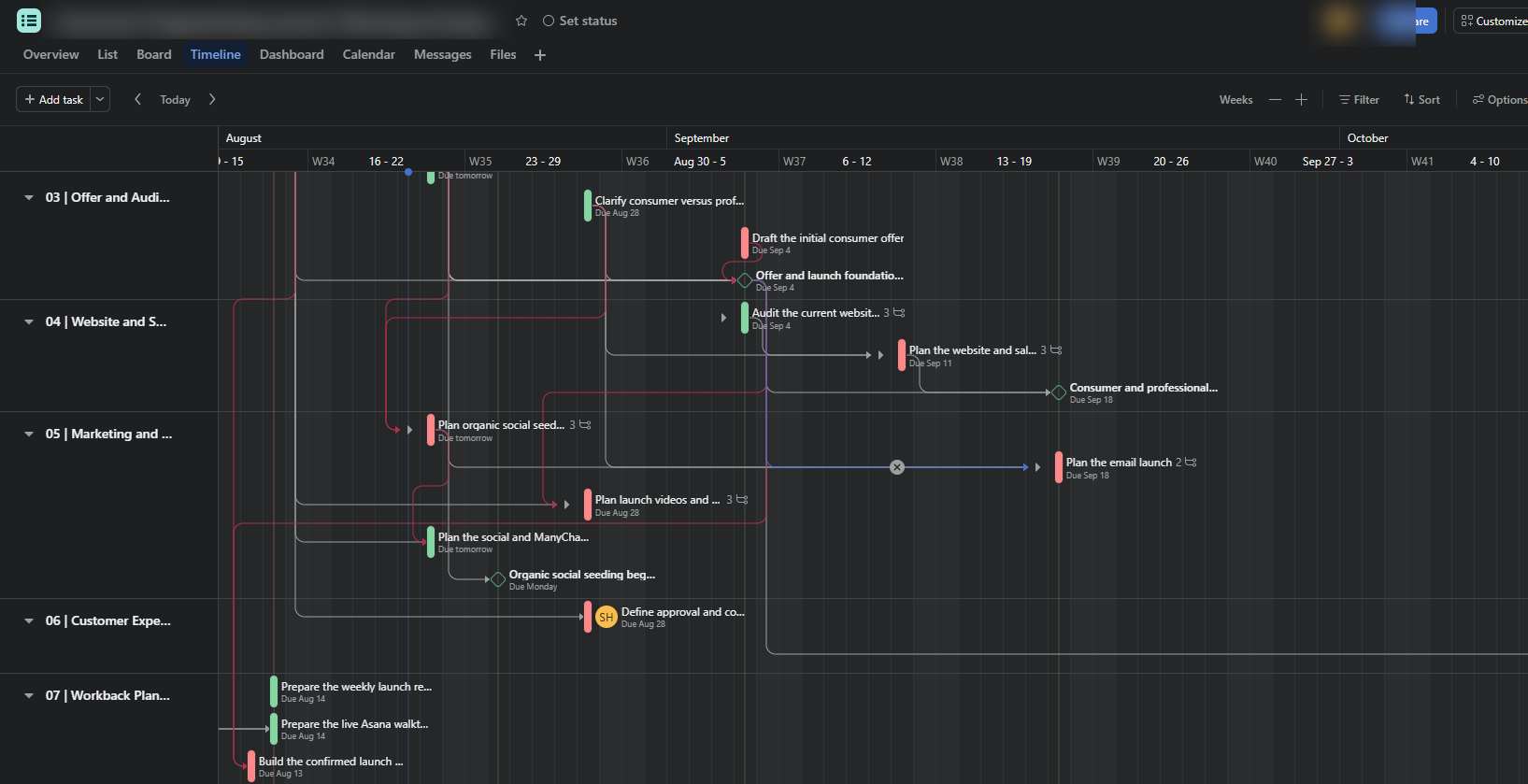Open the Customize panel
Image resolution: width=1528 pixels, height=784 pixels.
click(1492, 21)
